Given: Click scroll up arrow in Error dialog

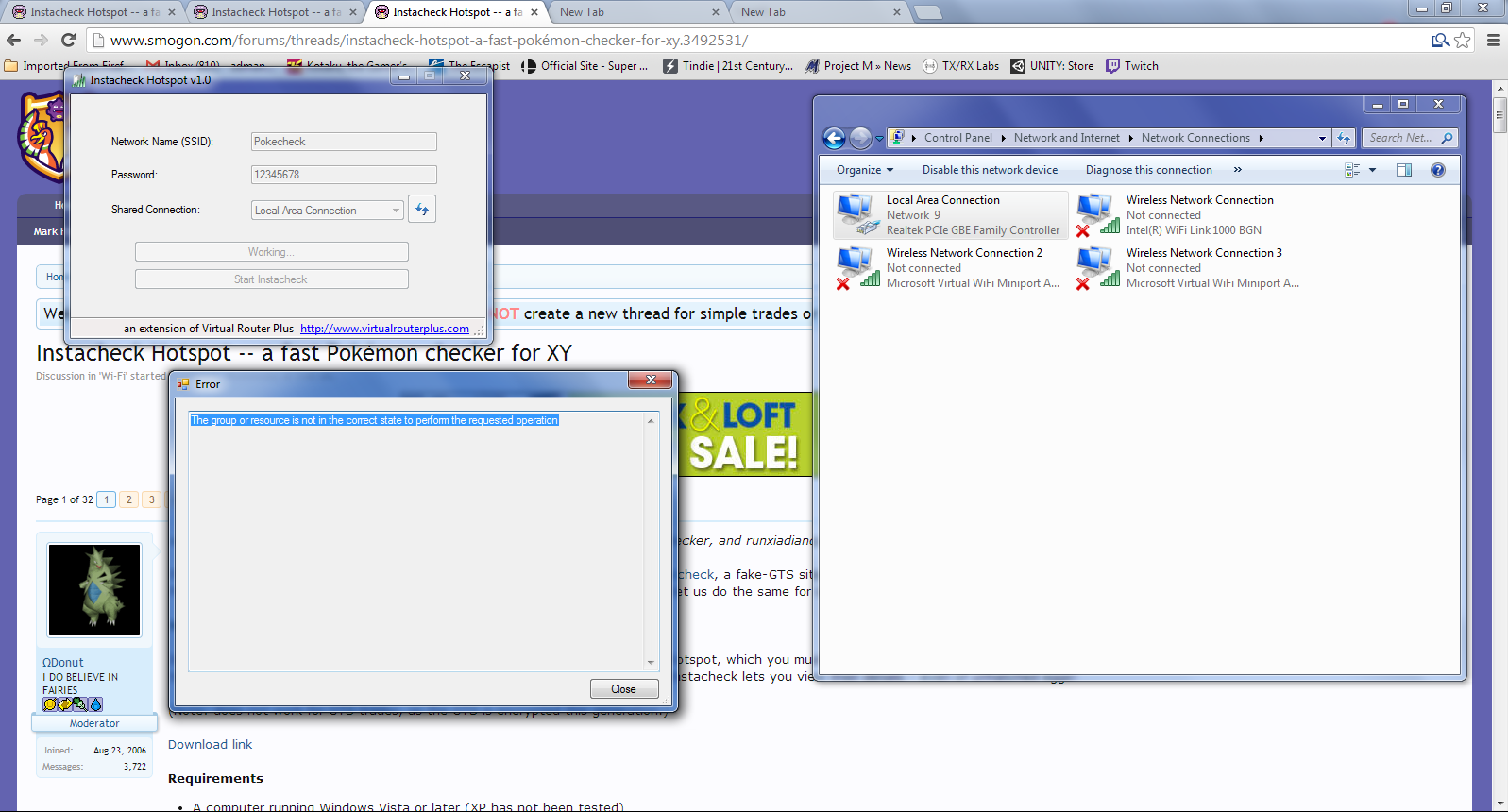Looking at the screenshot, I should point(651,421).
